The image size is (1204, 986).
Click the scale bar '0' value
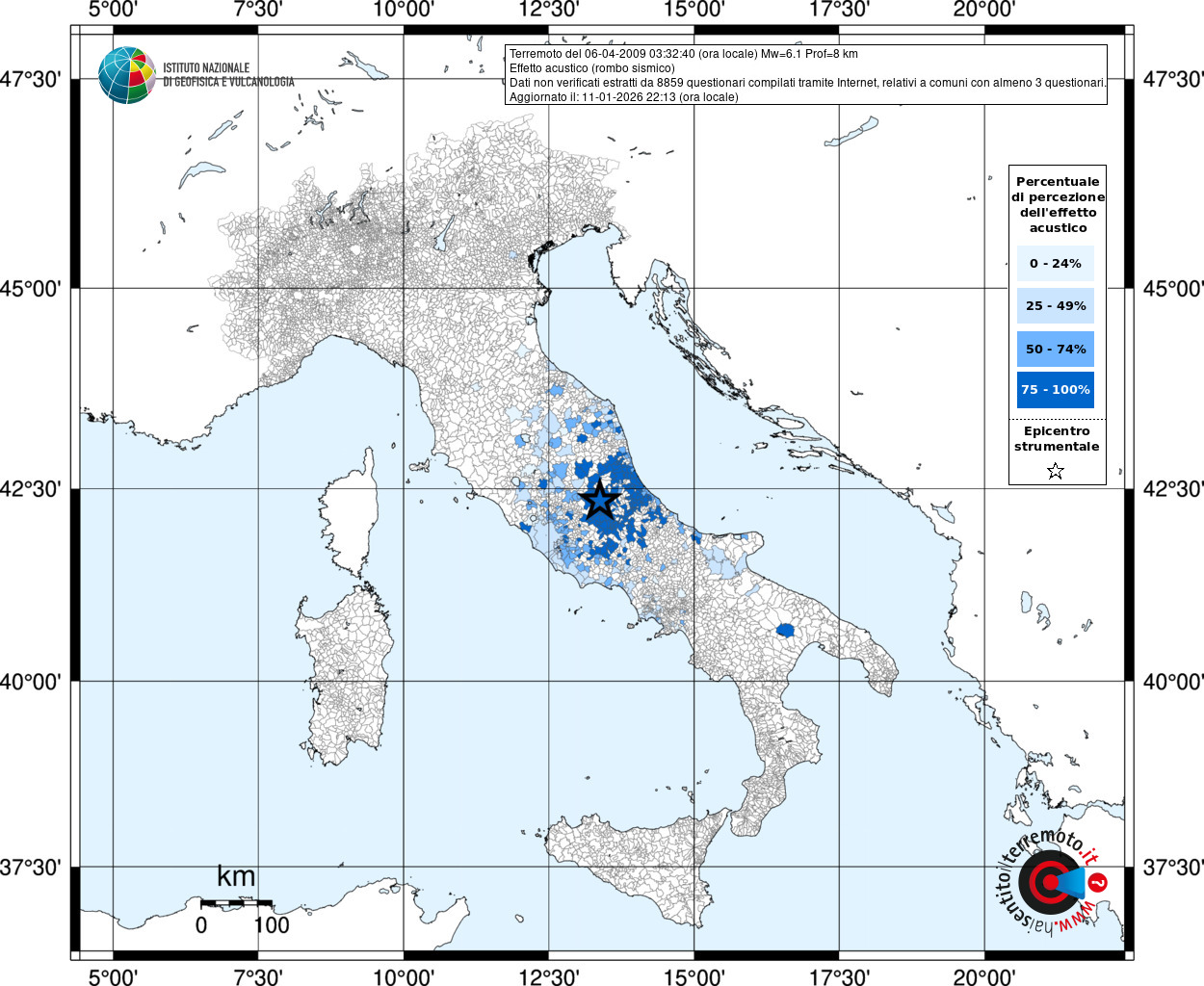point(200,925)
